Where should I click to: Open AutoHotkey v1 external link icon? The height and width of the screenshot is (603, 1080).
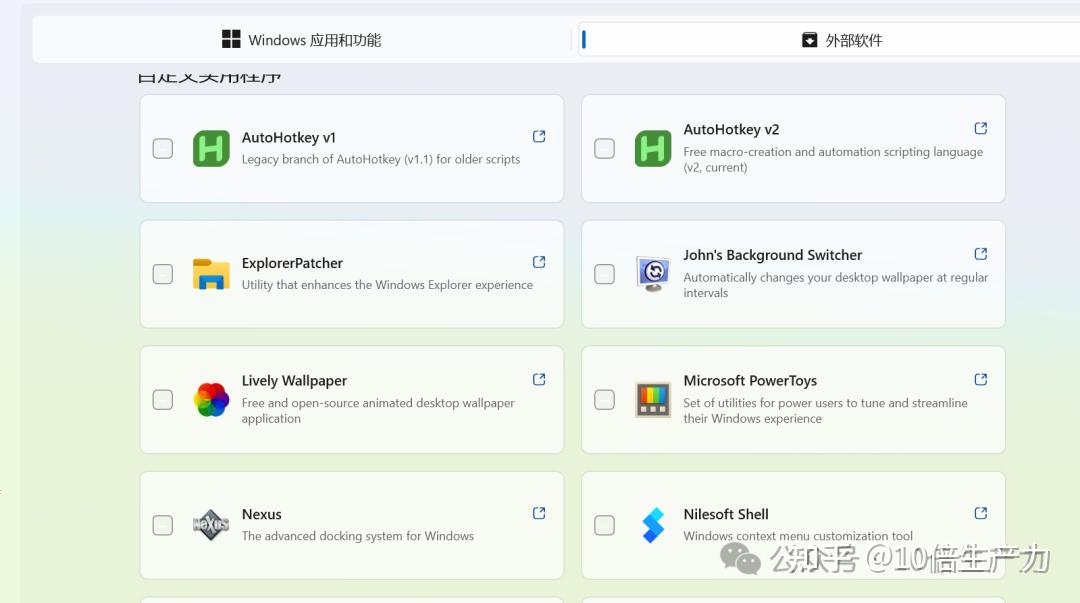pos(539,136)
